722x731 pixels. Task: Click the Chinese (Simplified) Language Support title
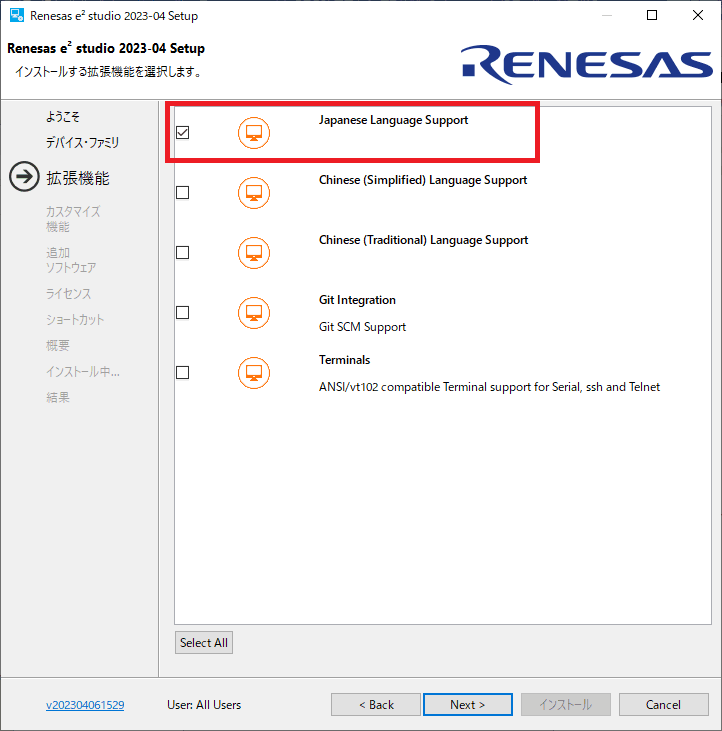coord(423,180)
